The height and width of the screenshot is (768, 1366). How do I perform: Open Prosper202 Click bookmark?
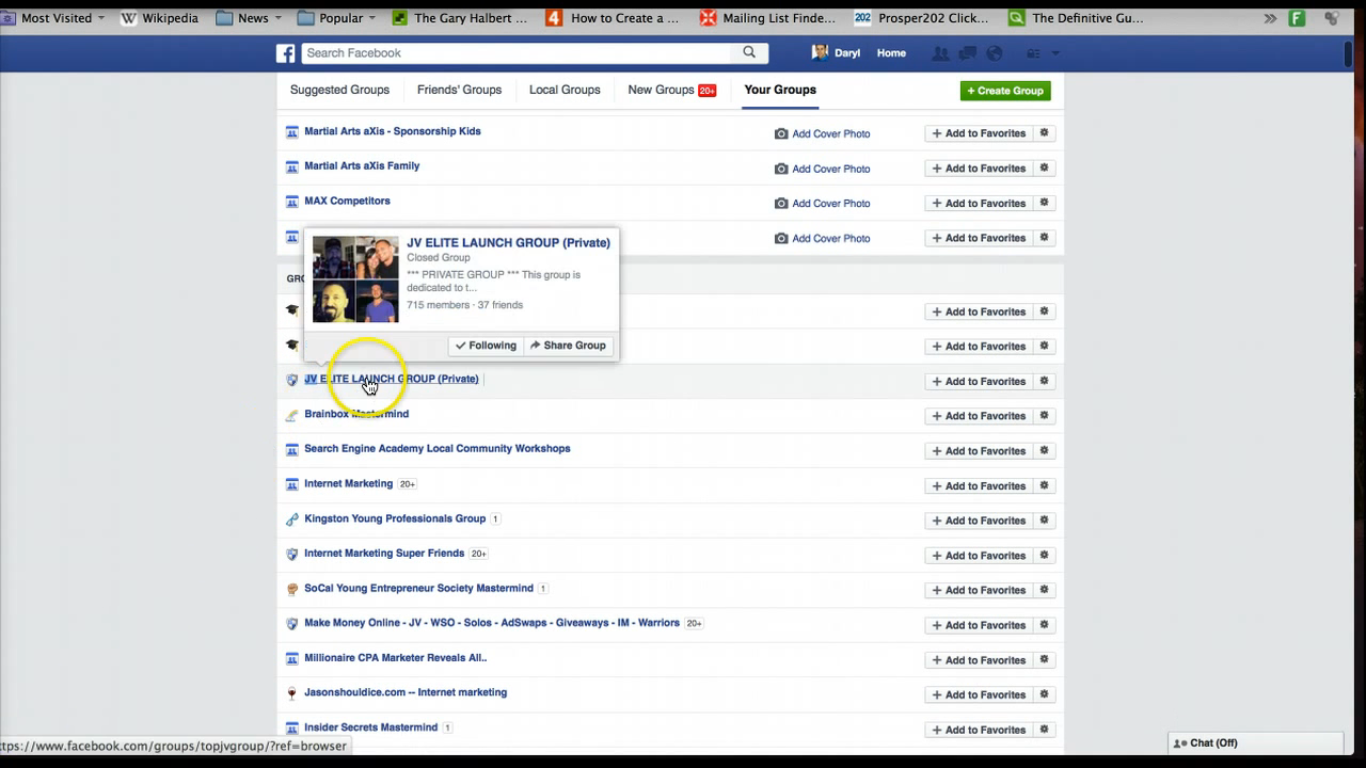(x=921, y=18)
